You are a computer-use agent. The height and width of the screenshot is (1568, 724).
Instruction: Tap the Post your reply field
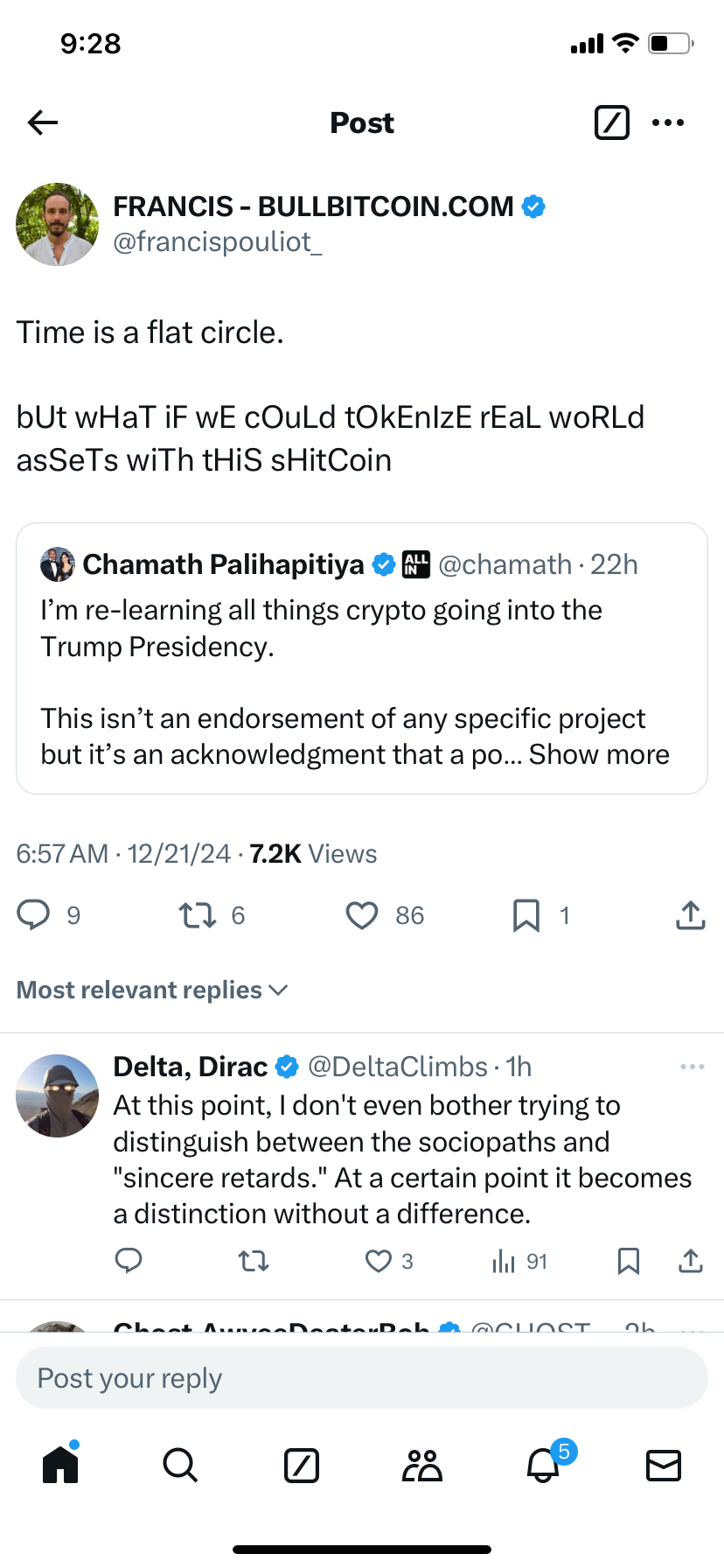click(362, 1378)
